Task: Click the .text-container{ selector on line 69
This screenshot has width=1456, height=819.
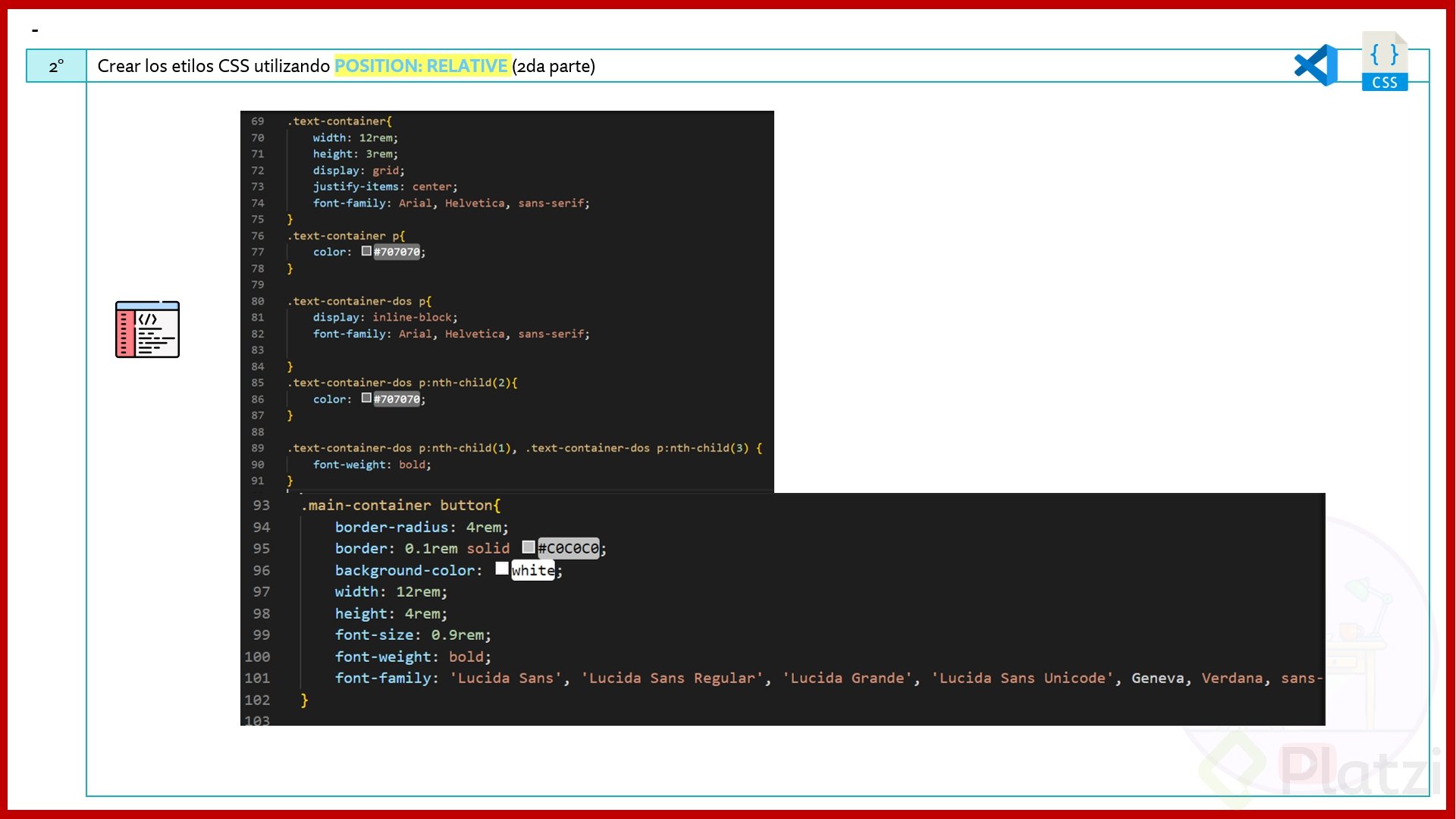Action: (340, 121)
